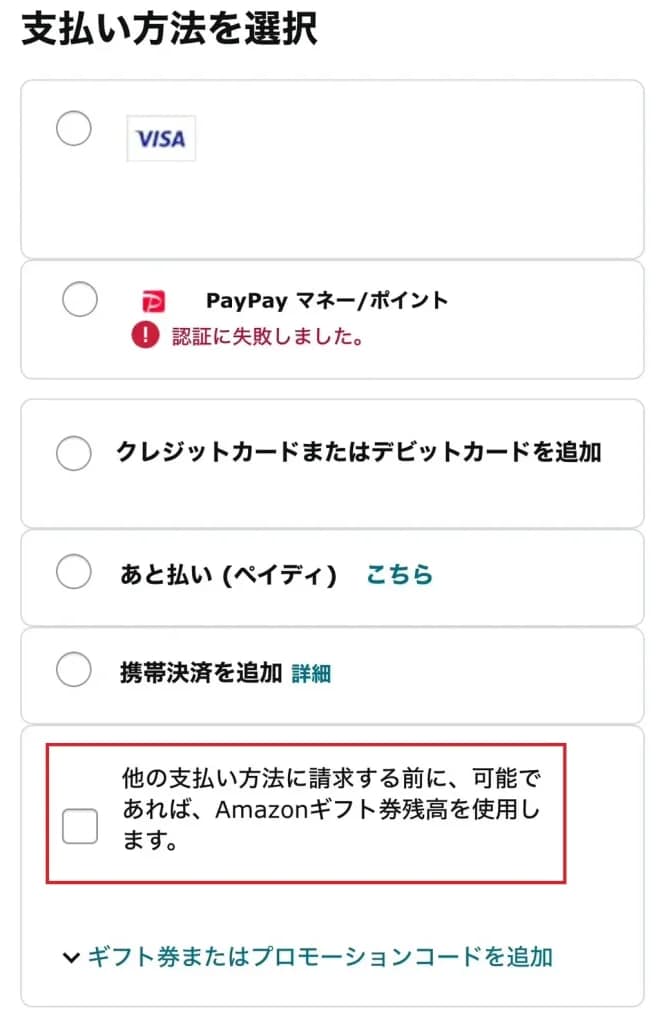Screen dimensions: 665x1024
Task: Click the 携帯決済を追加 label text
Action: click(x=200, y=672)
